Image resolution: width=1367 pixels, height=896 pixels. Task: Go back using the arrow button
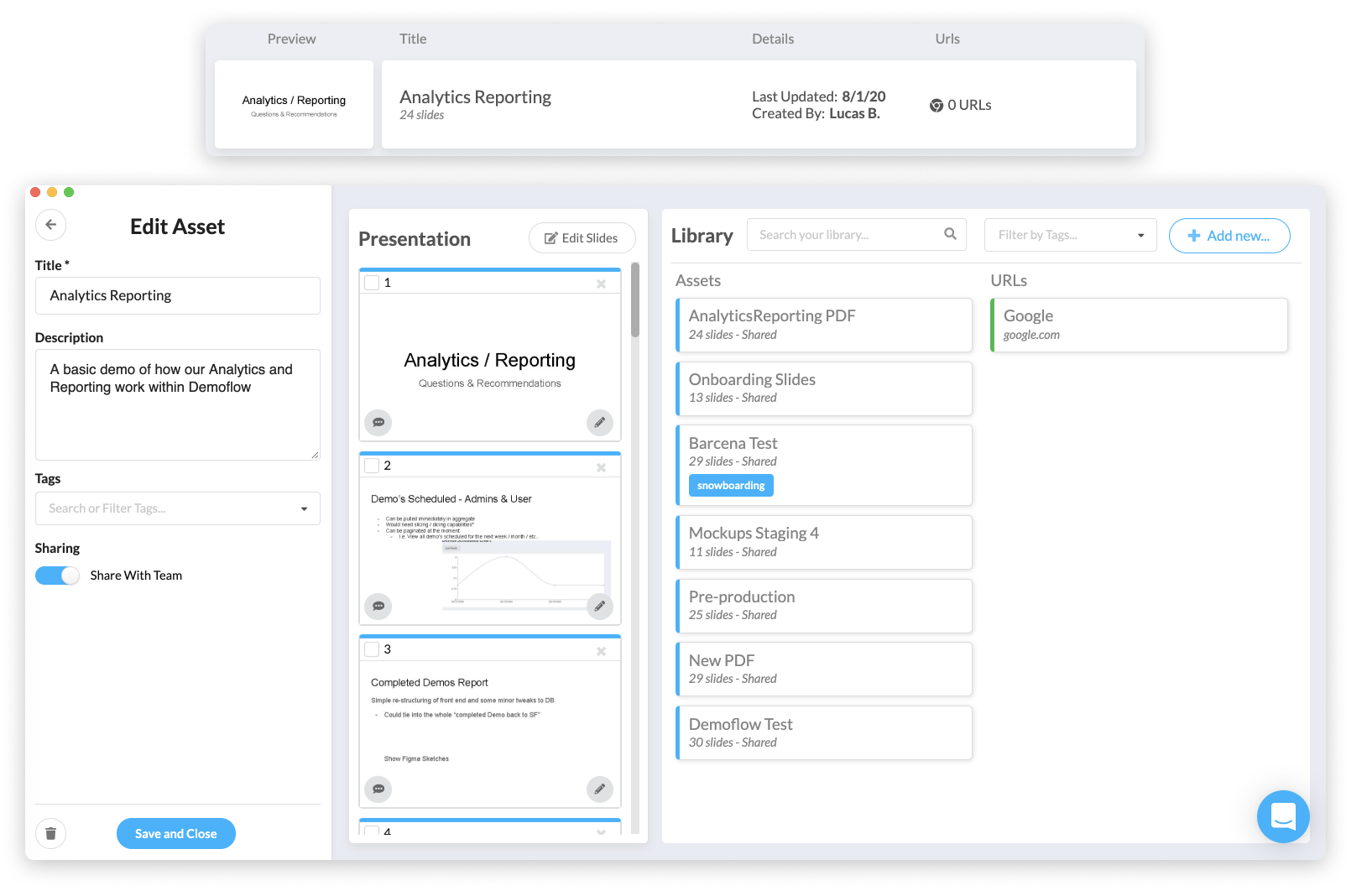[50, 225]
